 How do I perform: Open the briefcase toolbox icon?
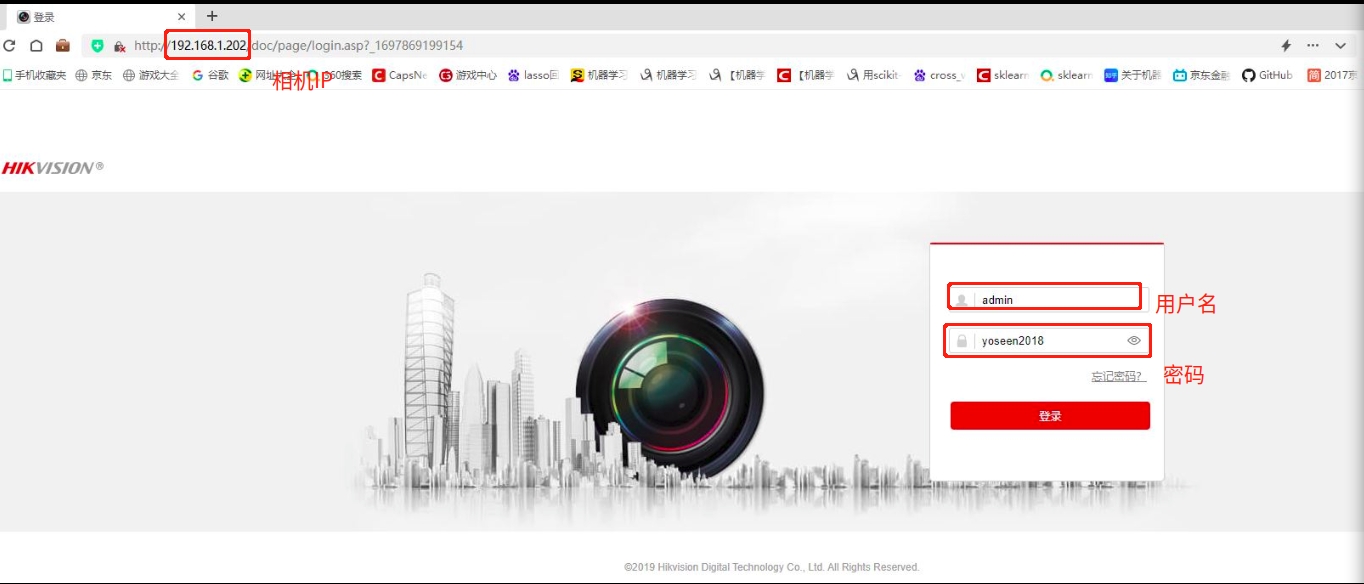(x=62, y=46)
